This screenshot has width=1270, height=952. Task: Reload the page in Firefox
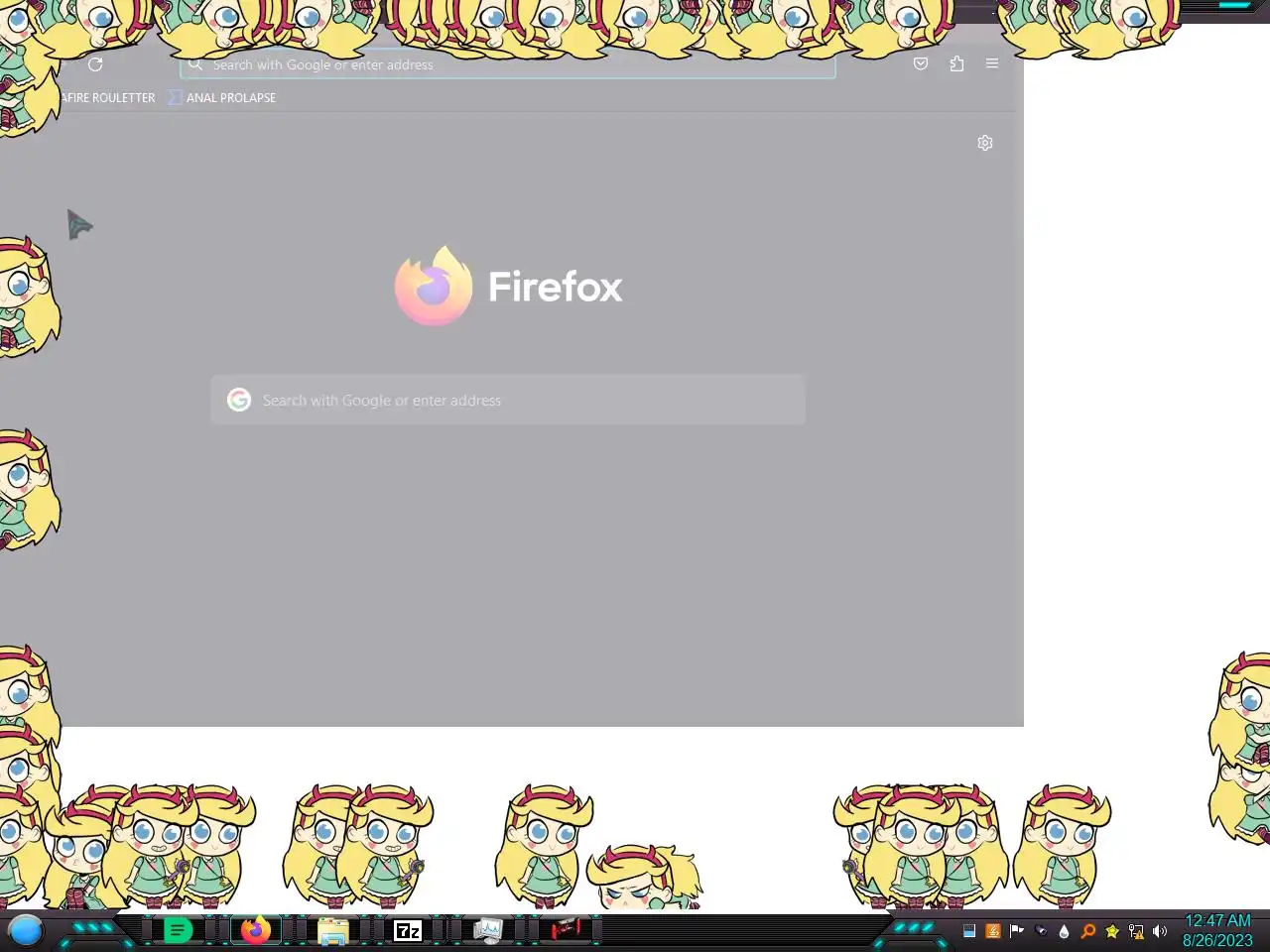pyautogui.click(x=95, y=64)
